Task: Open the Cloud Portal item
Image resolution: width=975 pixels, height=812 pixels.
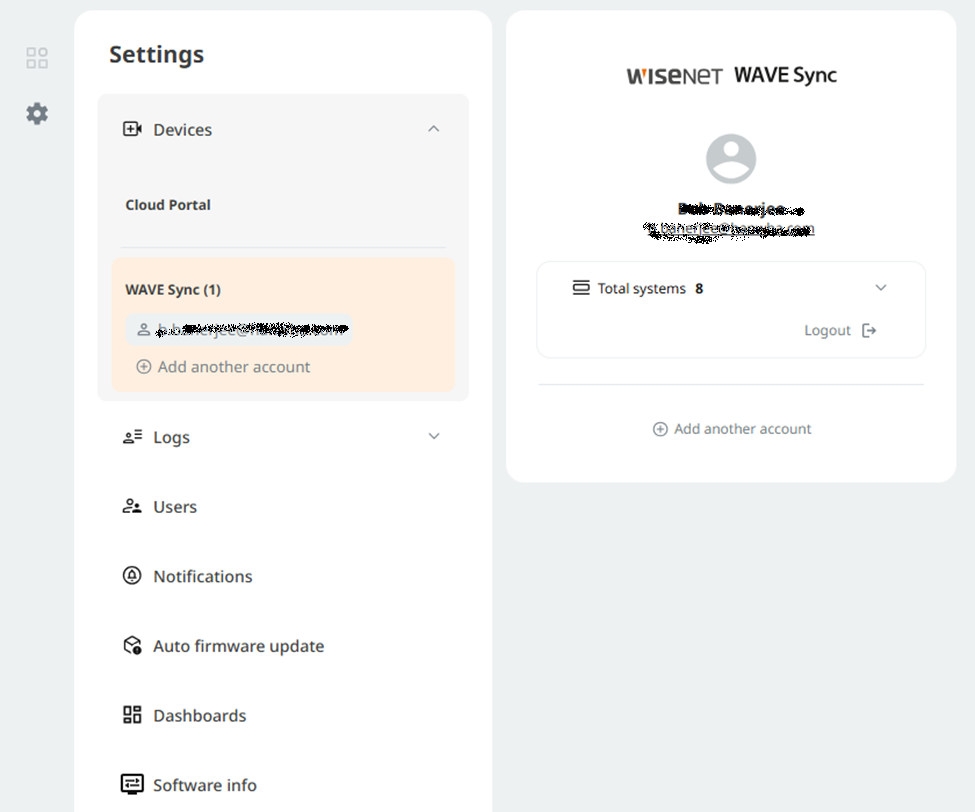Action: (168, 205)
